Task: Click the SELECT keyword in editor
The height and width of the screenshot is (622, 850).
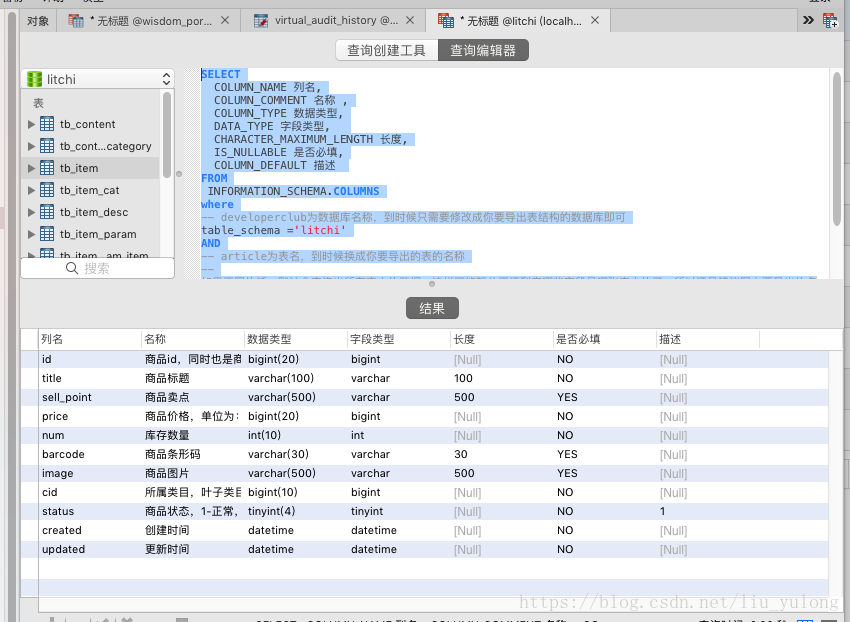Action: [x=221, y=74]
